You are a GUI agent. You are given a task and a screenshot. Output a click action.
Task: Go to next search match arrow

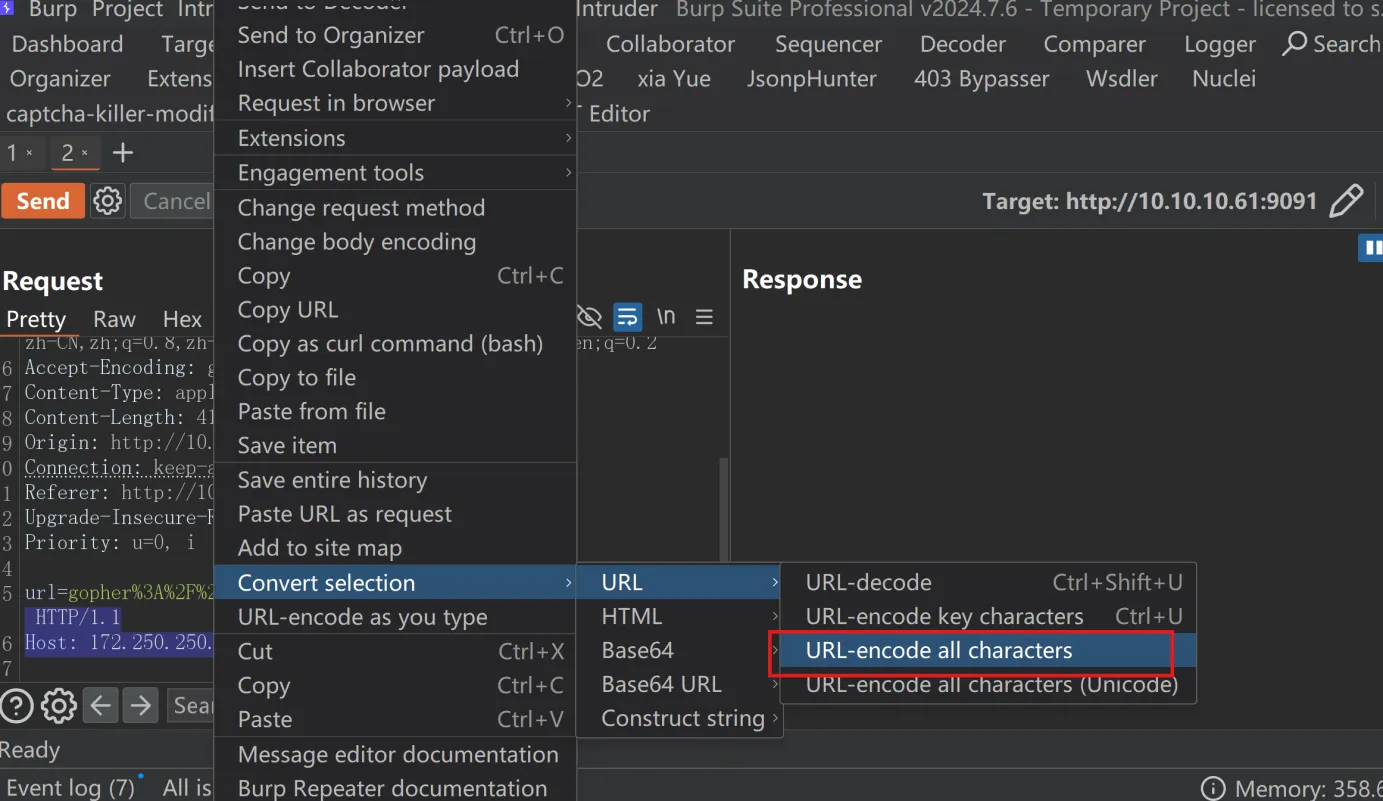click(x=141, y=706)
